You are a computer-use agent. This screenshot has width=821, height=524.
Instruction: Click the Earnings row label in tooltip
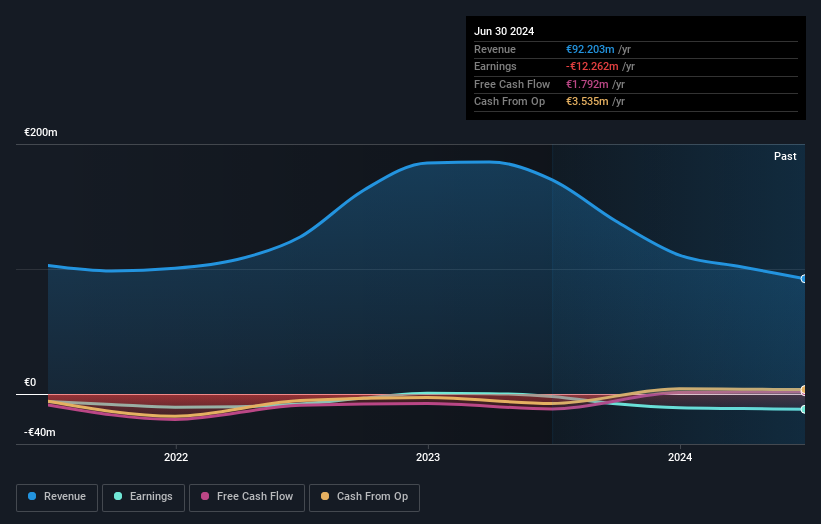click(495, 66)
